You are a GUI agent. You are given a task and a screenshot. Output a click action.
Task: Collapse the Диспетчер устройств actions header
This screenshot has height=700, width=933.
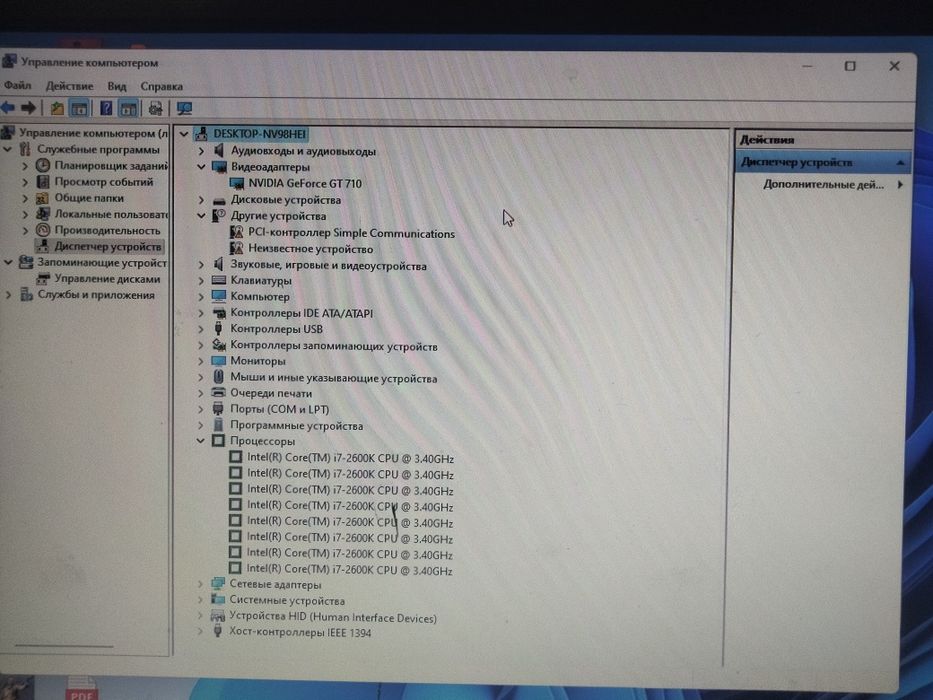pyautogui.click(x=900, y=162)
